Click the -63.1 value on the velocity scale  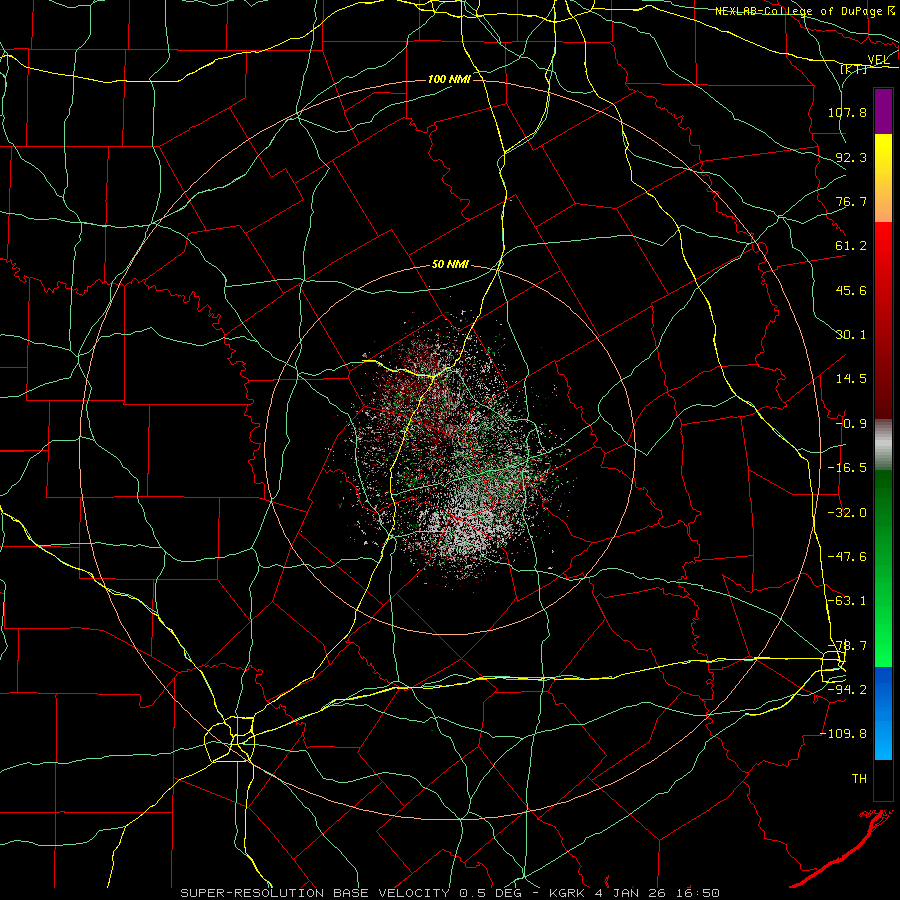coord(847,601)
